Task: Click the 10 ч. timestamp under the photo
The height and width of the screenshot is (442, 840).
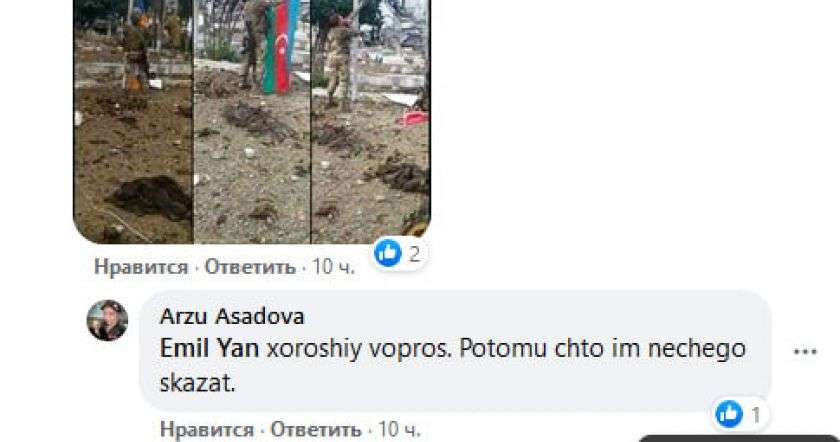Action: pyautogui.click(x=333, y=266)
